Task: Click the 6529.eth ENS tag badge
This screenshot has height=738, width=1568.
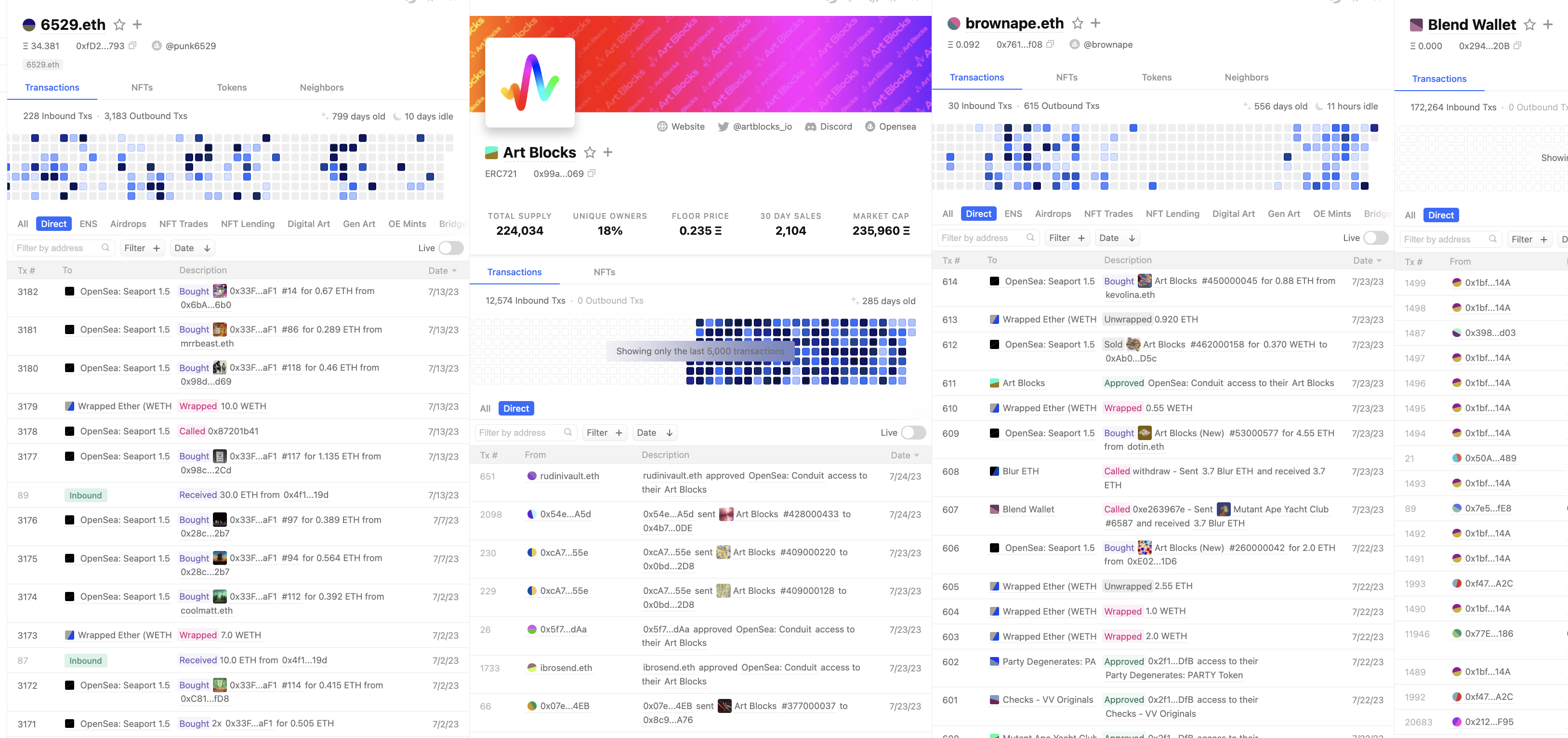Action: coord(42,65)
